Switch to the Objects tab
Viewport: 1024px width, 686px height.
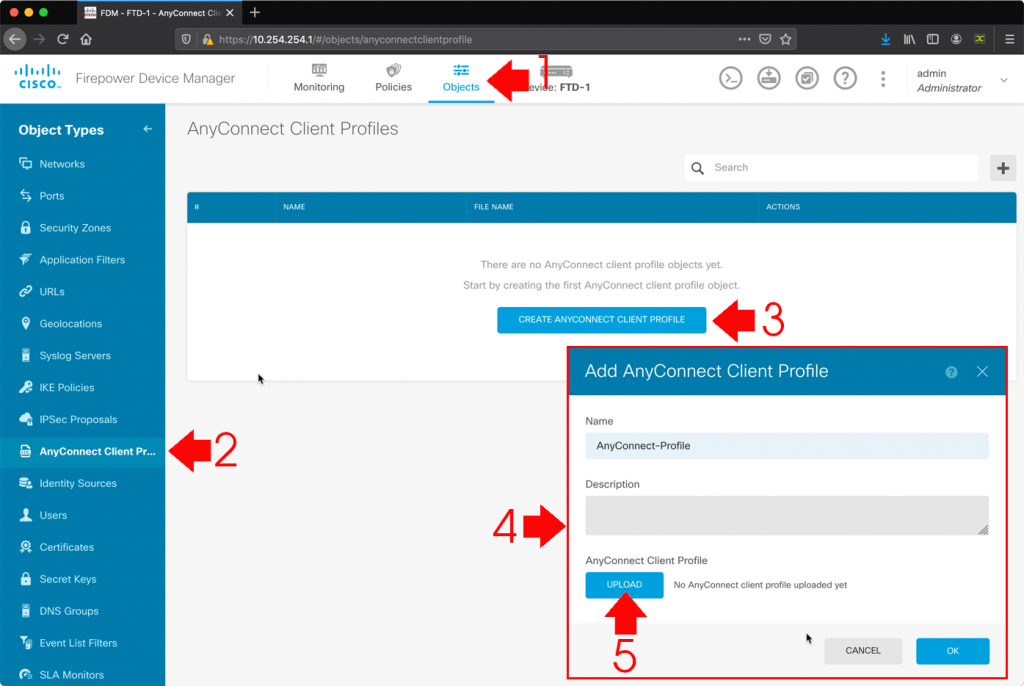point(461,78)
